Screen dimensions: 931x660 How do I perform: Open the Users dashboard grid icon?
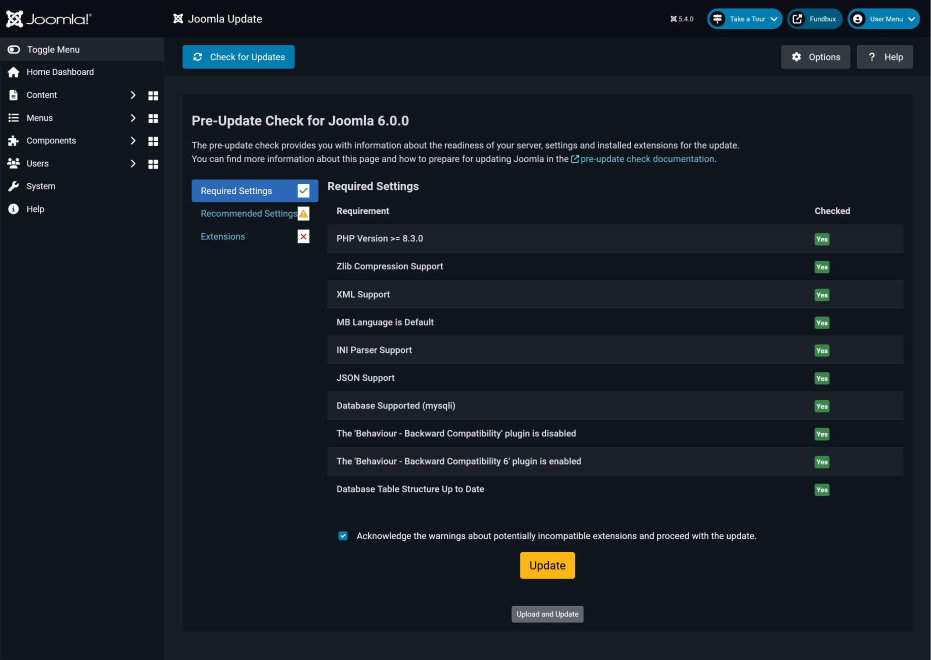point(153,164)
